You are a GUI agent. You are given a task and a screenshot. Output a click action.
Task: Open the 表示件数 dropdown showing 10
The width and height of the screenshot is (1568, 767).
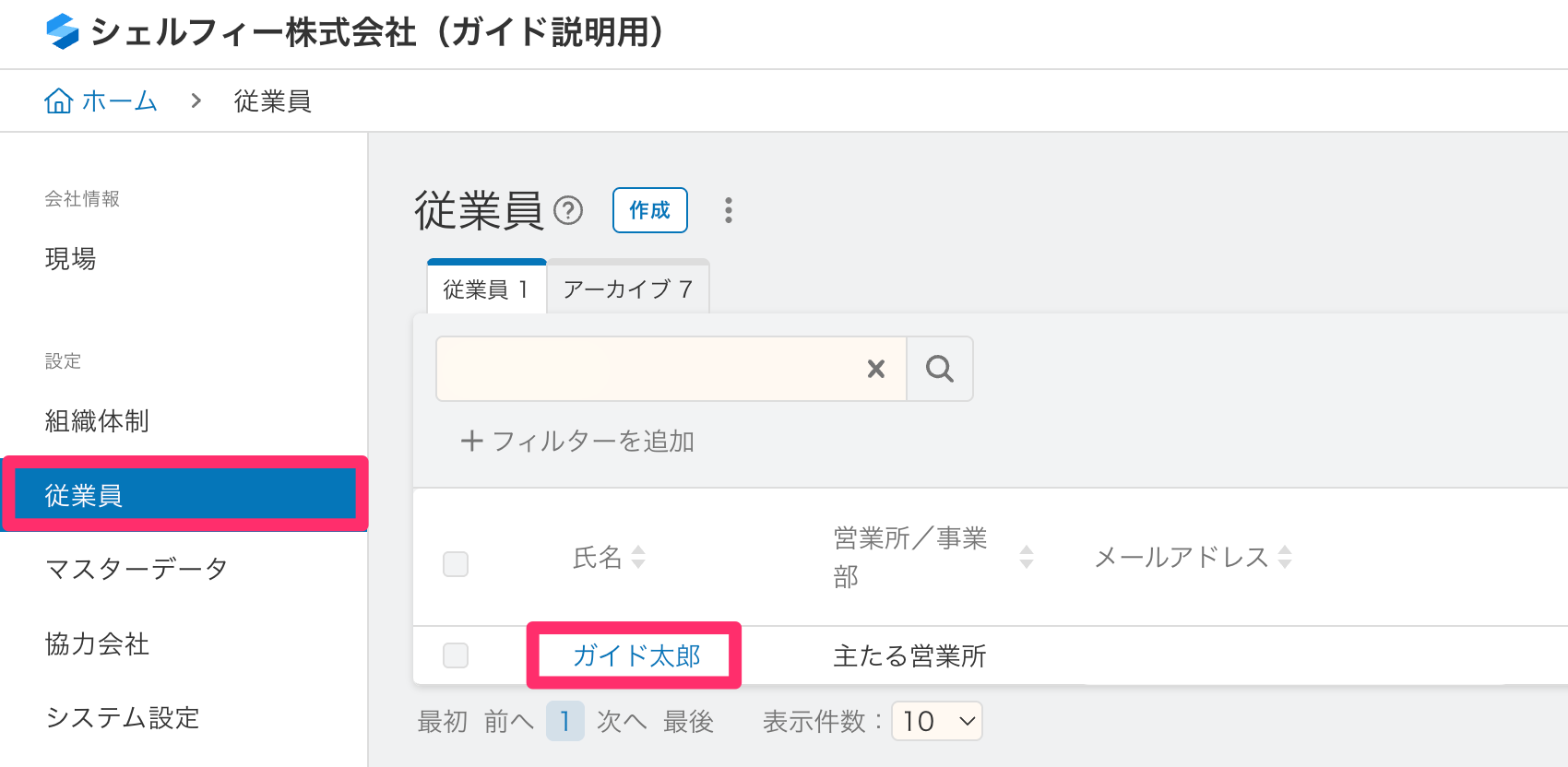click(935, 721)
